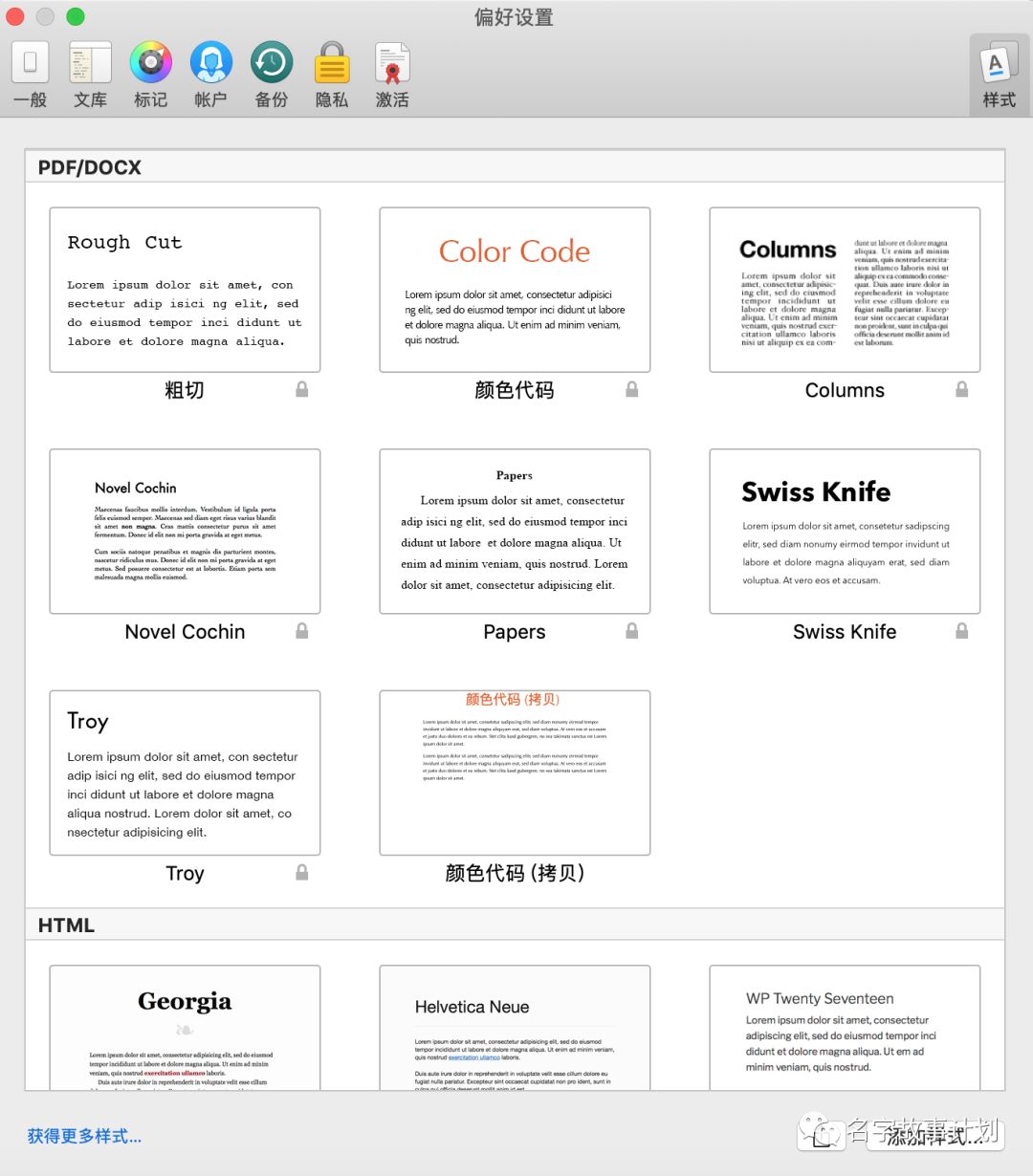
Task: Select the Rough Cut style thumbnail
Action: coord(185,290)
